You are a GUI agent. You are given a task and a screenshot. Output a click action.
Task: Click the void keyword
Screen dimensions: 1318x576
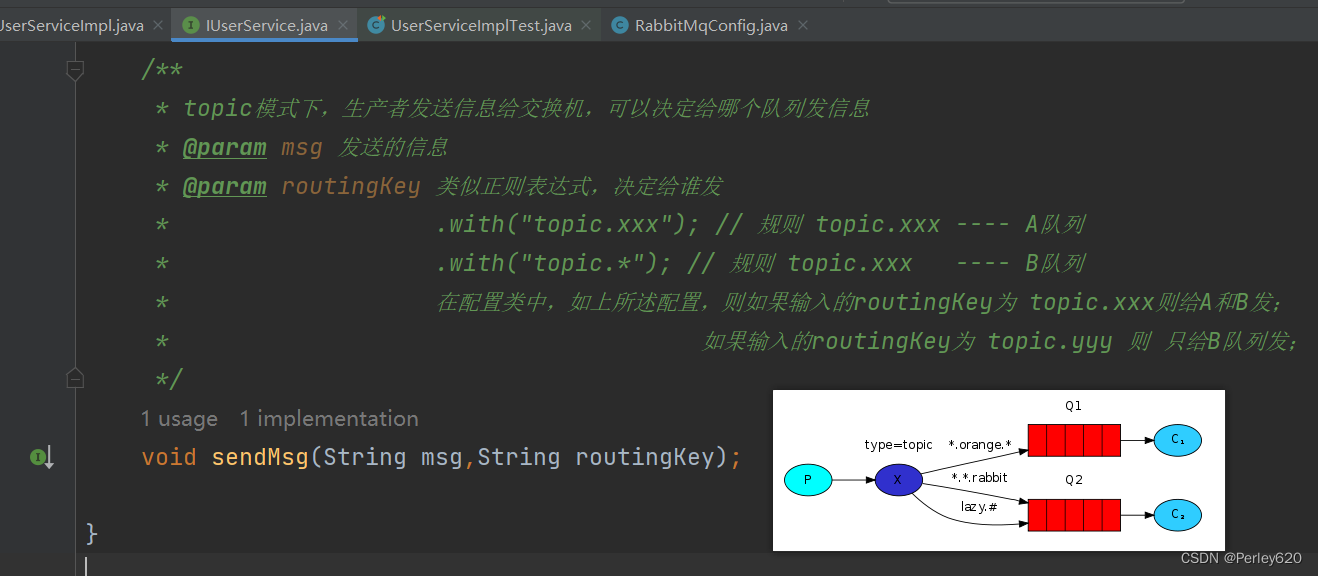click(x=169, y=458)
